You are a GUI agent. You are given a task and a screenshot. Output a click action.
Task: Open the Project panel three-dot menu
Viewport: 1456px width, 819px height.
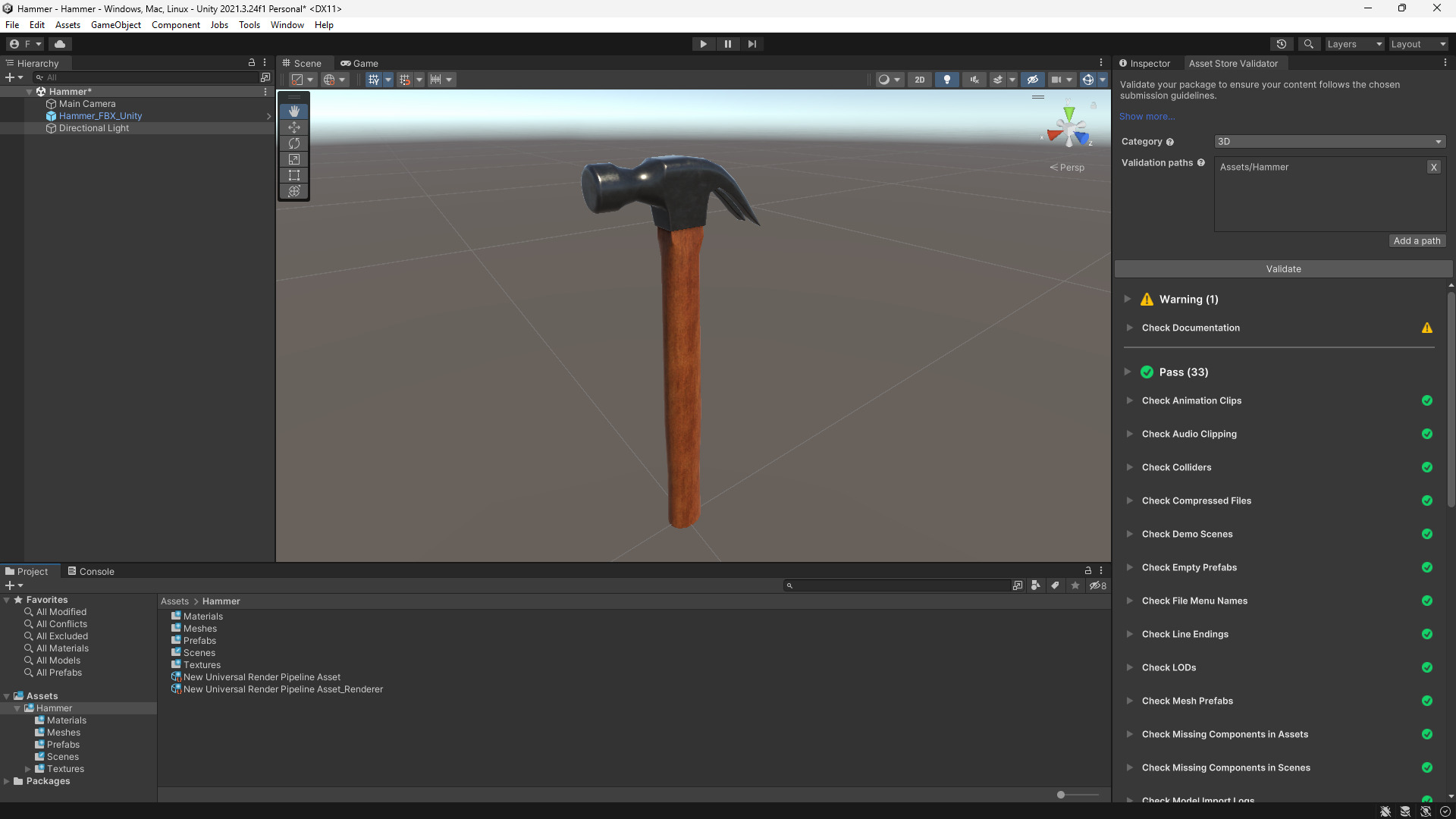[1101, 571]
